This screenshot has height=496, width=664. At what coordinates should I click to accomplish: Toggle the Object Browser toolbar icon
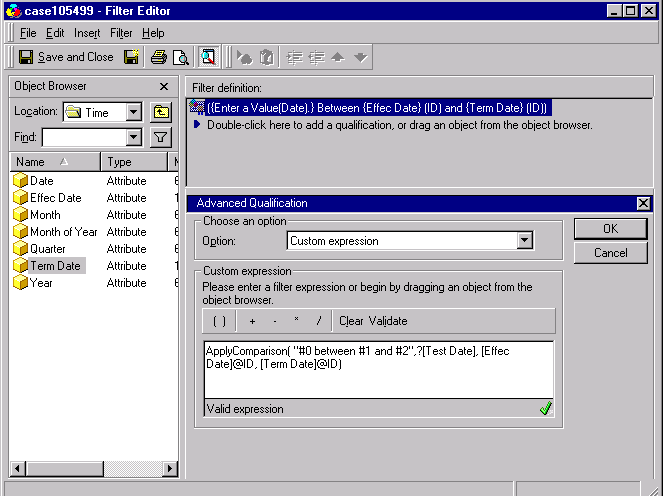pos(208,57)
